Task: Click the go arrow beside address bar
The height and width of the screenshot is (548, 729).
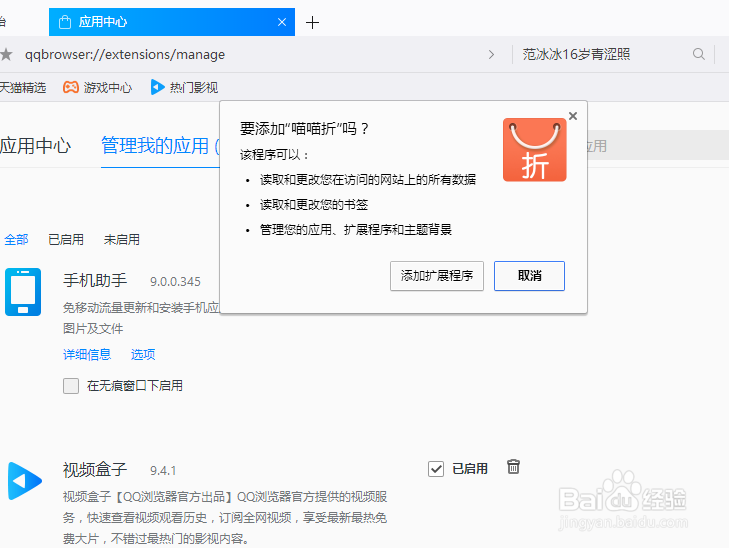Action: 491,55
